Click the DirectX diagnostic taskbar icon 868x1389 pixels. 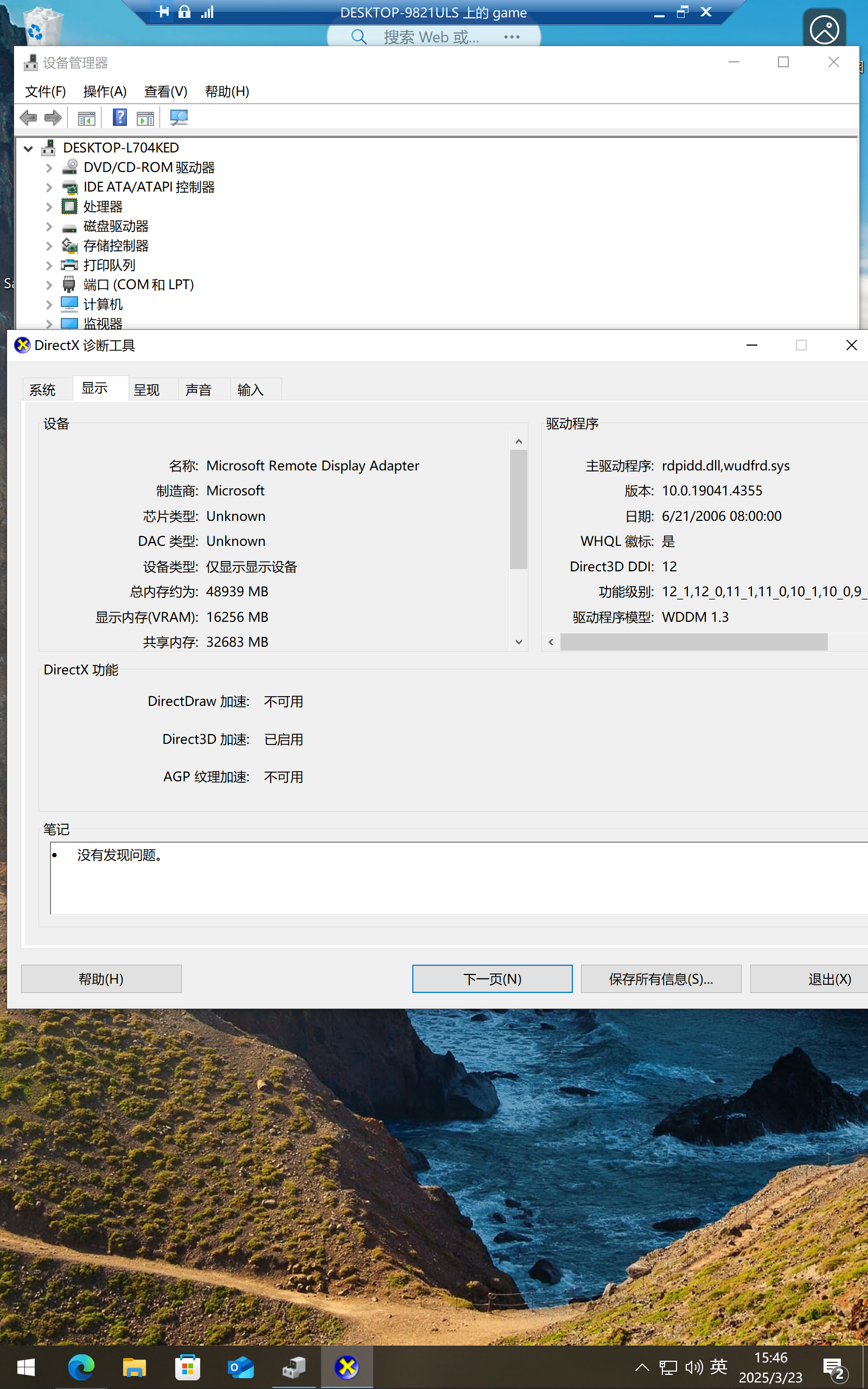(347, 1367)
